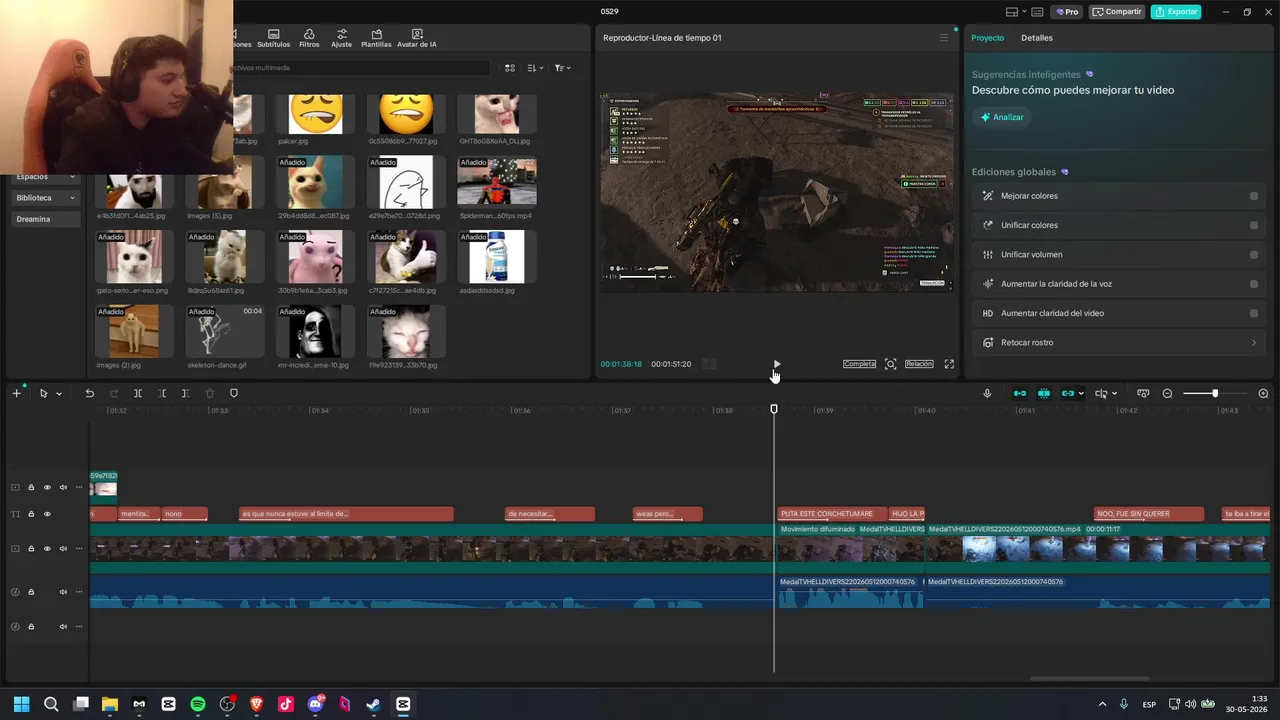Hide the subtitle text track eye icon
Viewport: 1280px width, 720px height.
46,514
